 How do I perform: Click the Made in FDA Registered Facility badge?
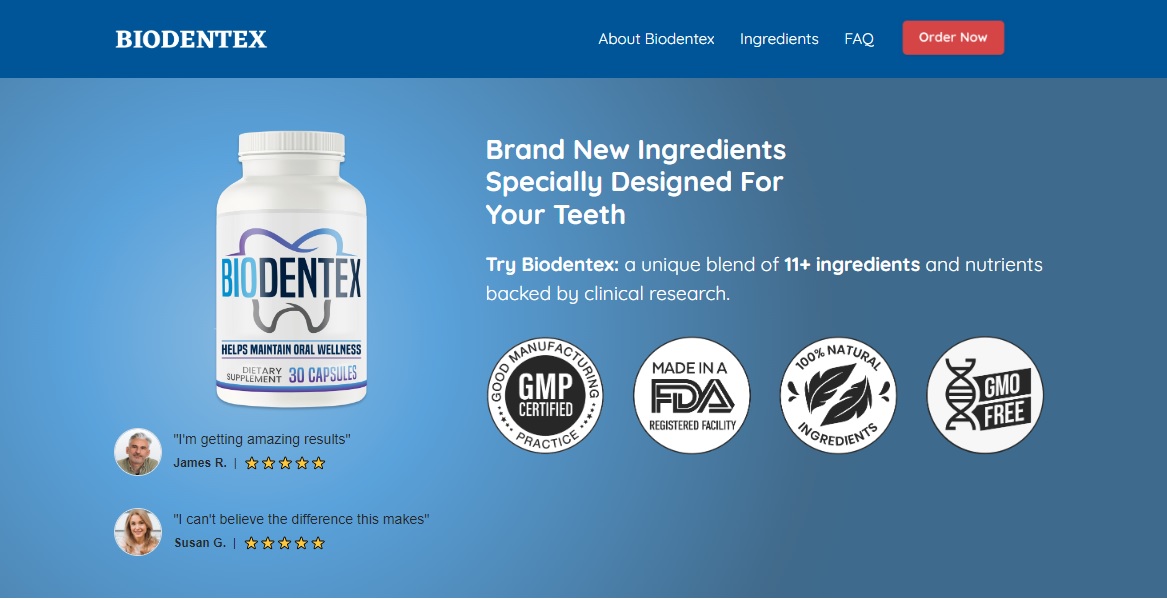point(691,395)
